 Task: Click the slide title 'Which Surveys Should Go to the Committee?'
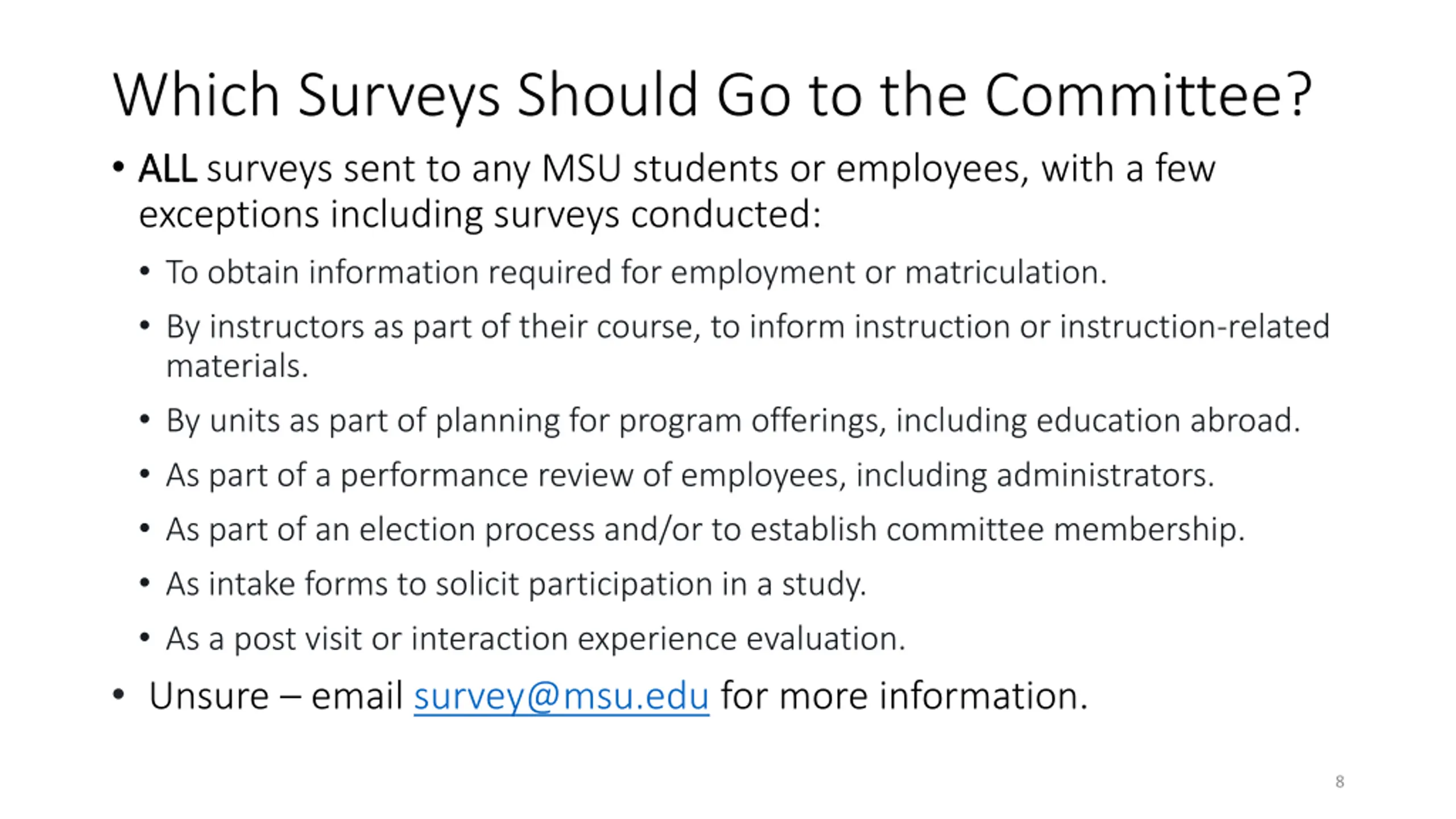click(713, 96)
